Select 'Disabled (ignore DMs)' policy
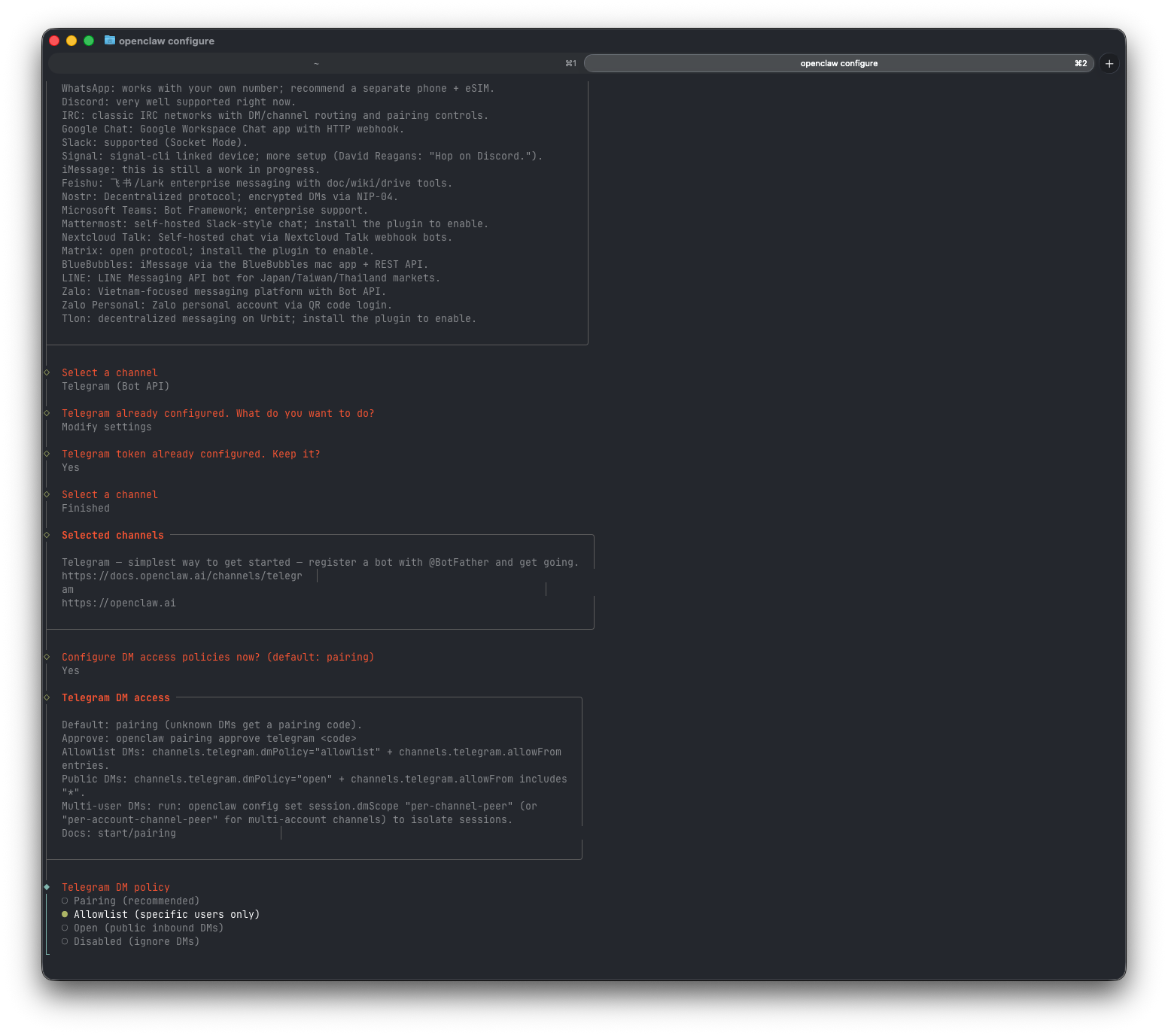This screenshot has width=1168, height=1036. click(136, 941)
